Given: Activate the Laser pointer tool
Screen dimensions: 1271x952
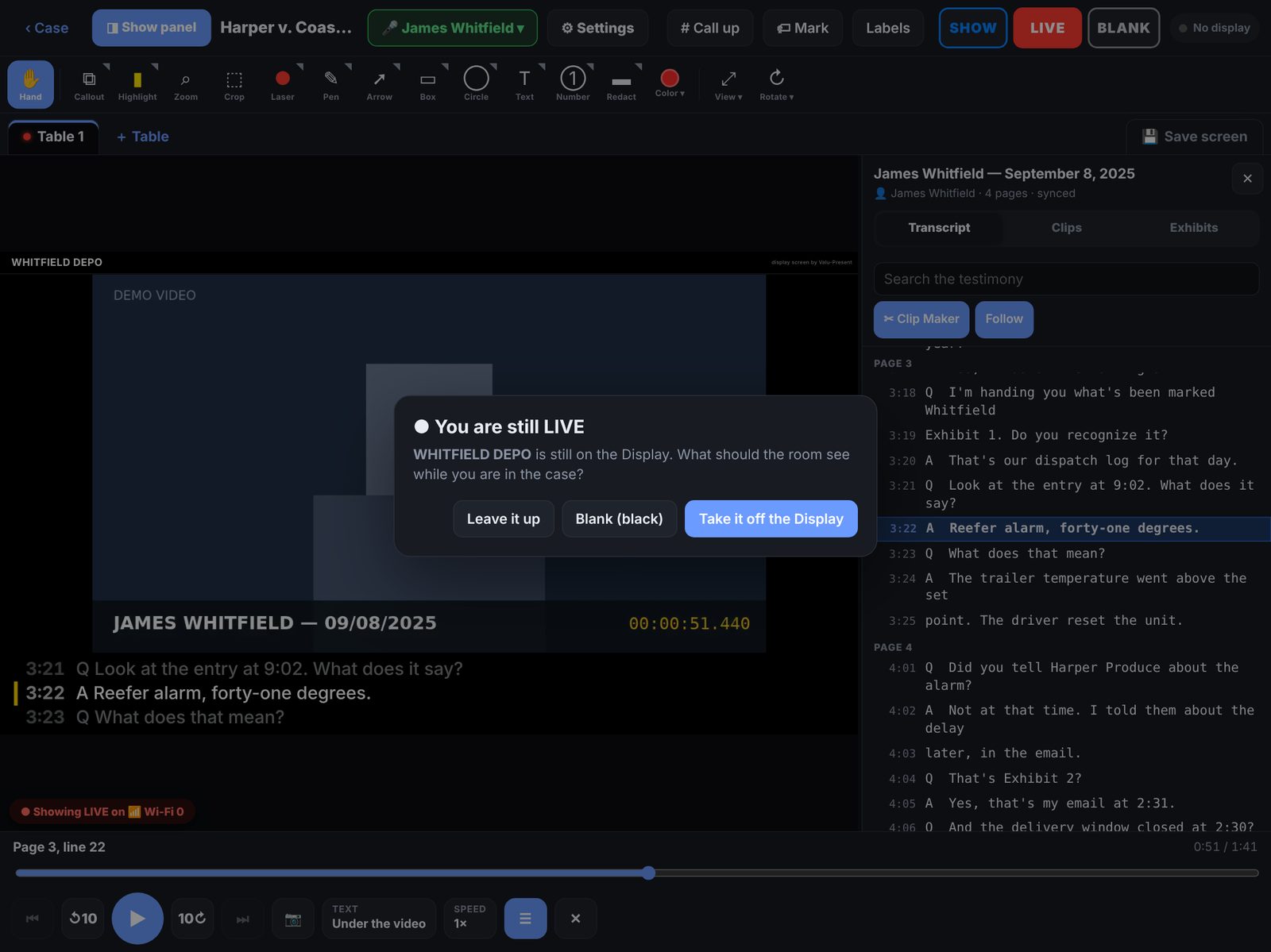Looking at the screenshot, I should coord(282,84).
